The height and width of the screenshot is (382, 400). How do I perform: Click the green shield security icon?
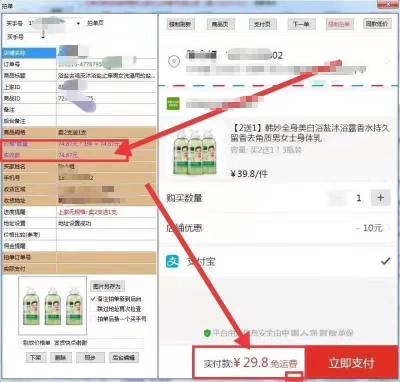207,333
